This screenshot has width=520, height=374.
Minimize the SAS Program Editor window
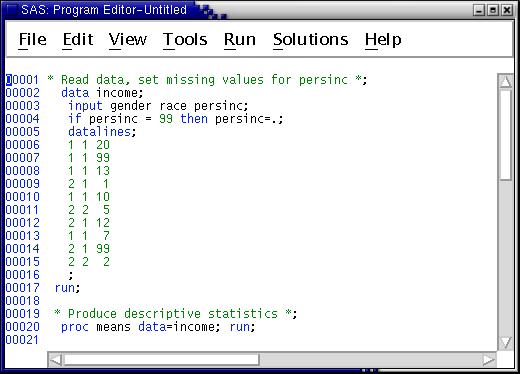point(479,10)
